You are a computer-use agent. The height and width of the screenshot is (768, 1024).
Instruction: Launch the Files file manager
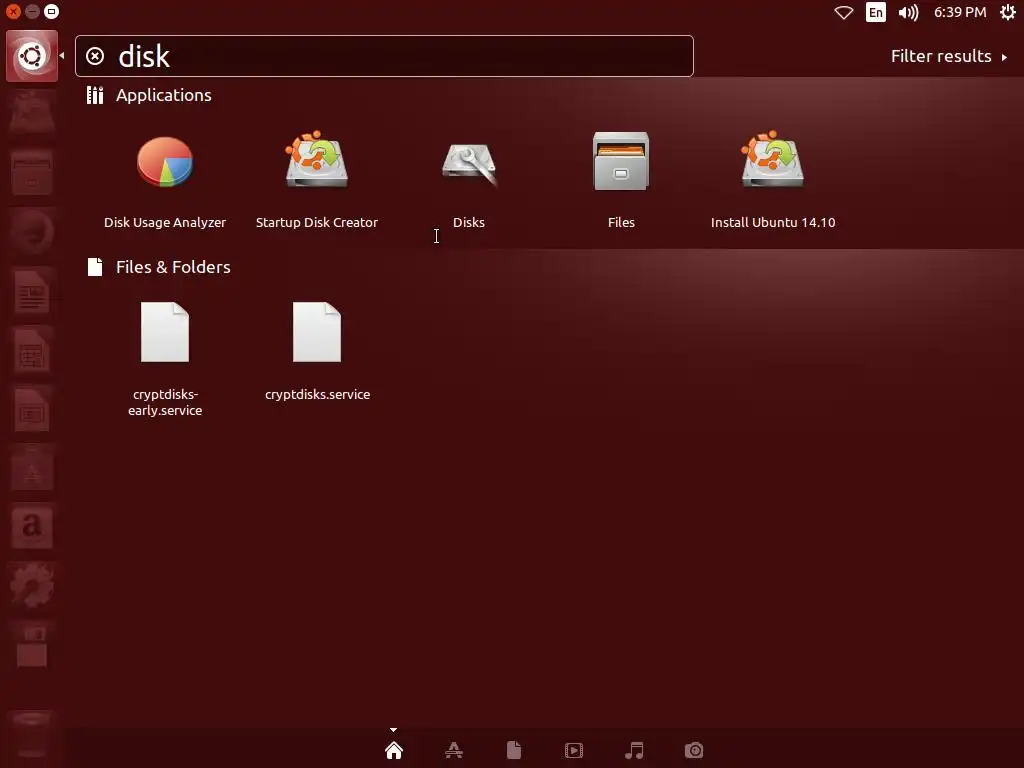(x=621, y=161)
